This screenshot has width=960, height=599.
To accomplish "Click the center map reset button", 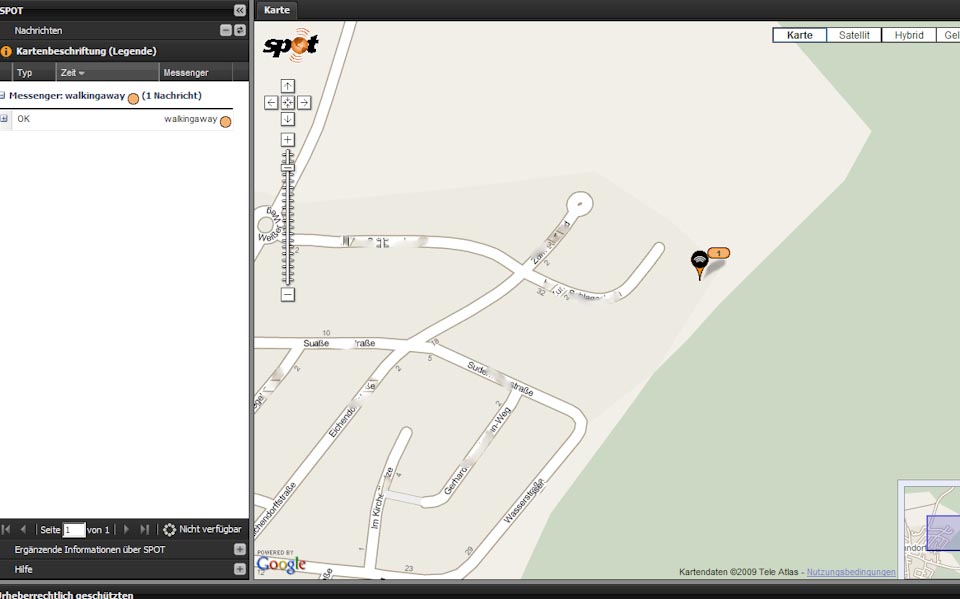I will (x=288, y=102).
